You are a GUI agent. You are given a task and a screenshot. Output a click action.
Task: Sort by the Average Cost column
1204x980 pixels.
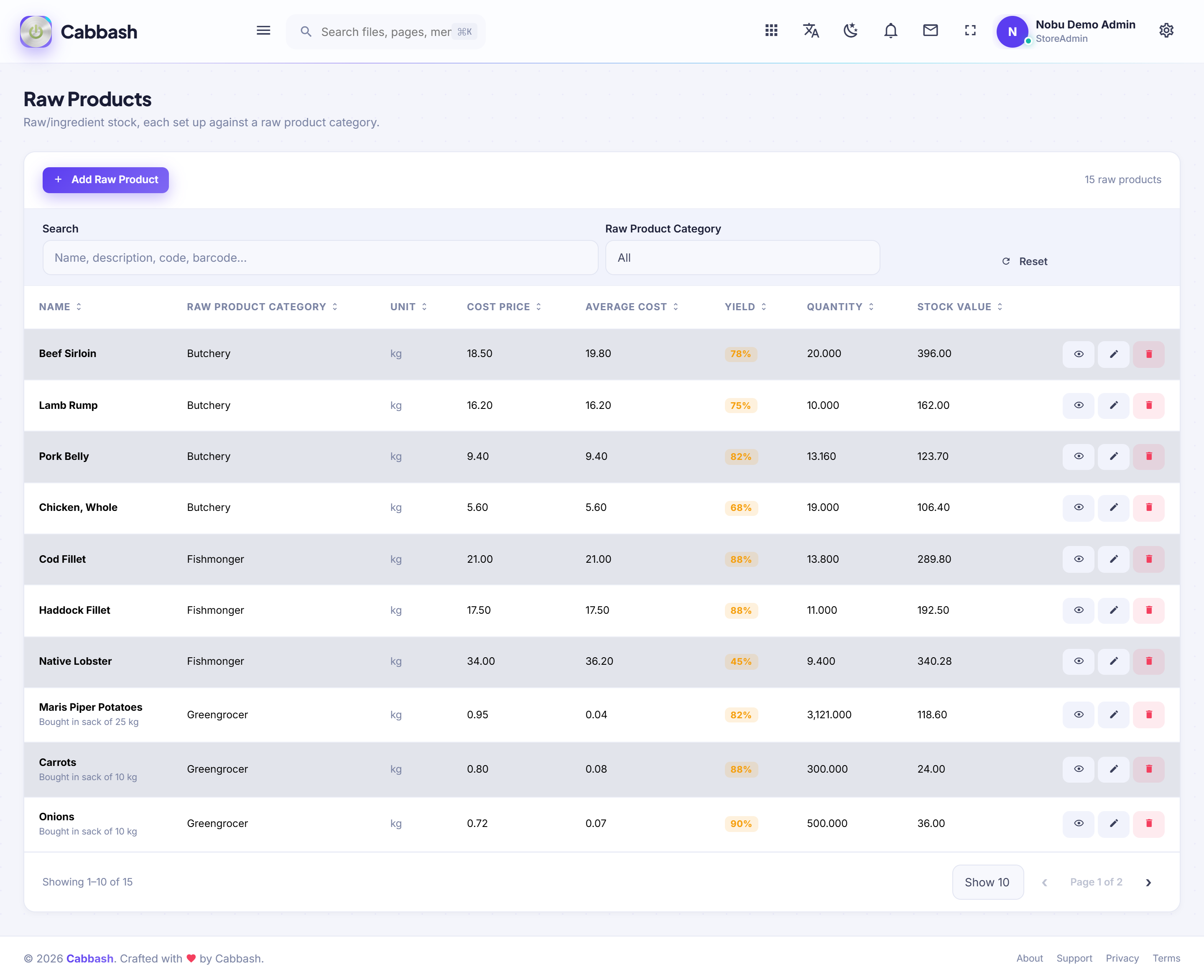click(632, 306)
